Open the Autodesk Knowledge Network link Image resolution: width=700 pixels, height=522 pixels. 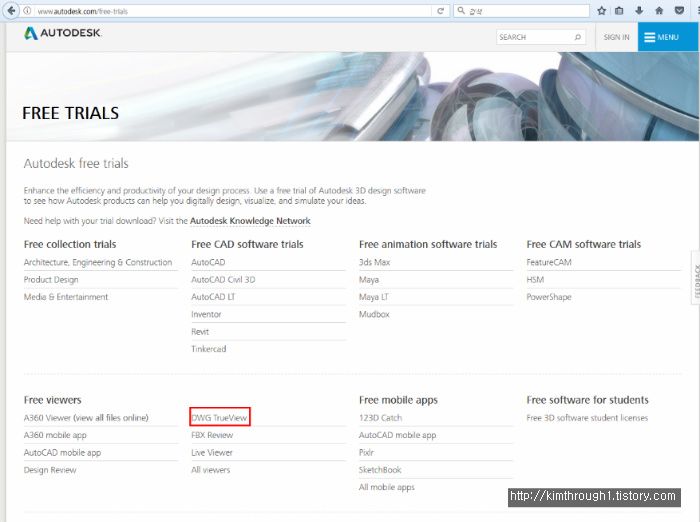coord(250,221)
